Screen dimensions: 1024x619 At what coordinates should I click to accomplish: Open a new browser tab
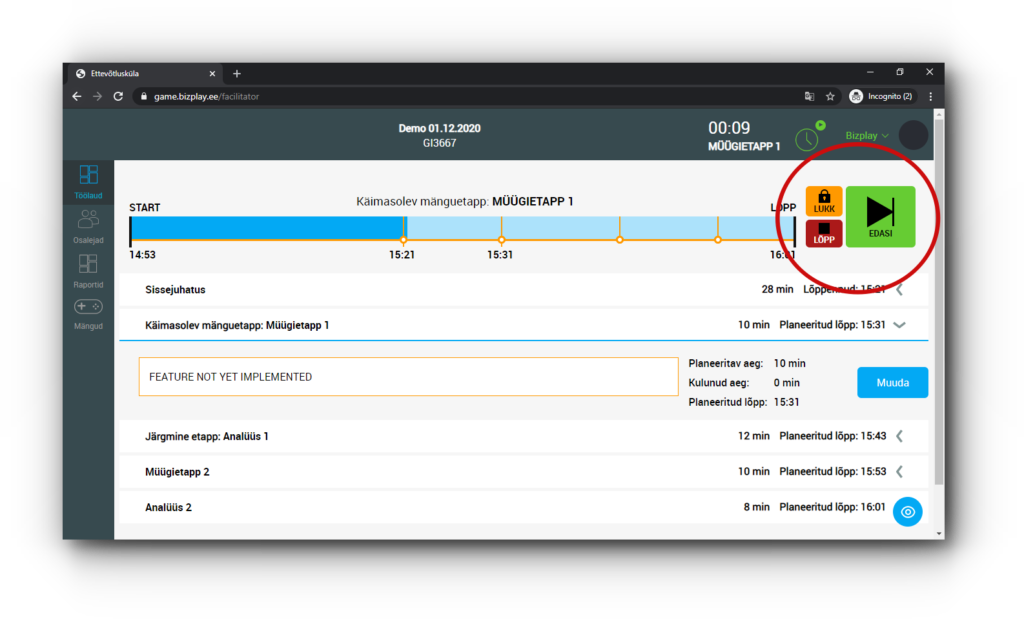coord(237,73)
